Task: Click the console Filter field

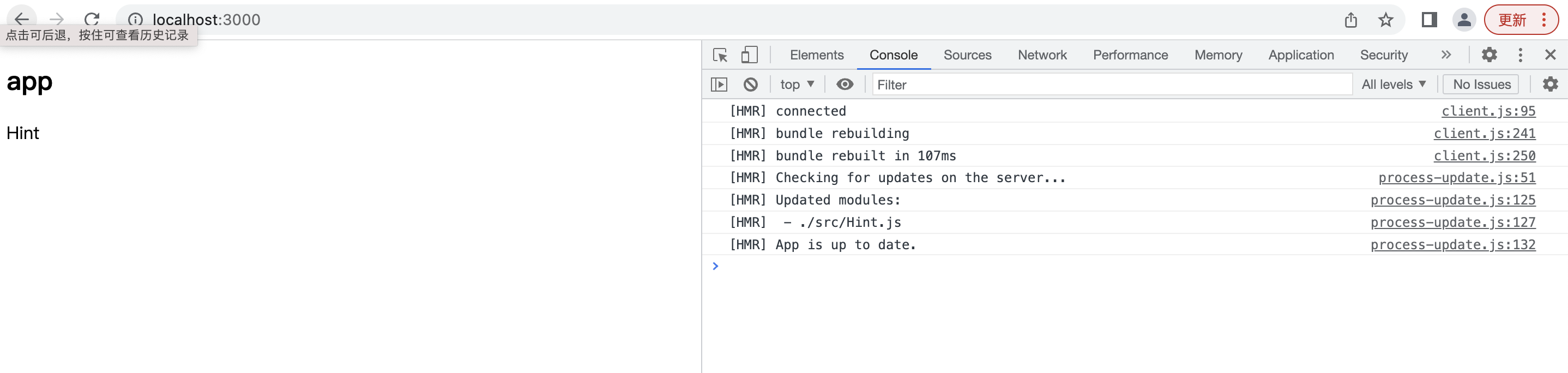Action: (1112, 85)
